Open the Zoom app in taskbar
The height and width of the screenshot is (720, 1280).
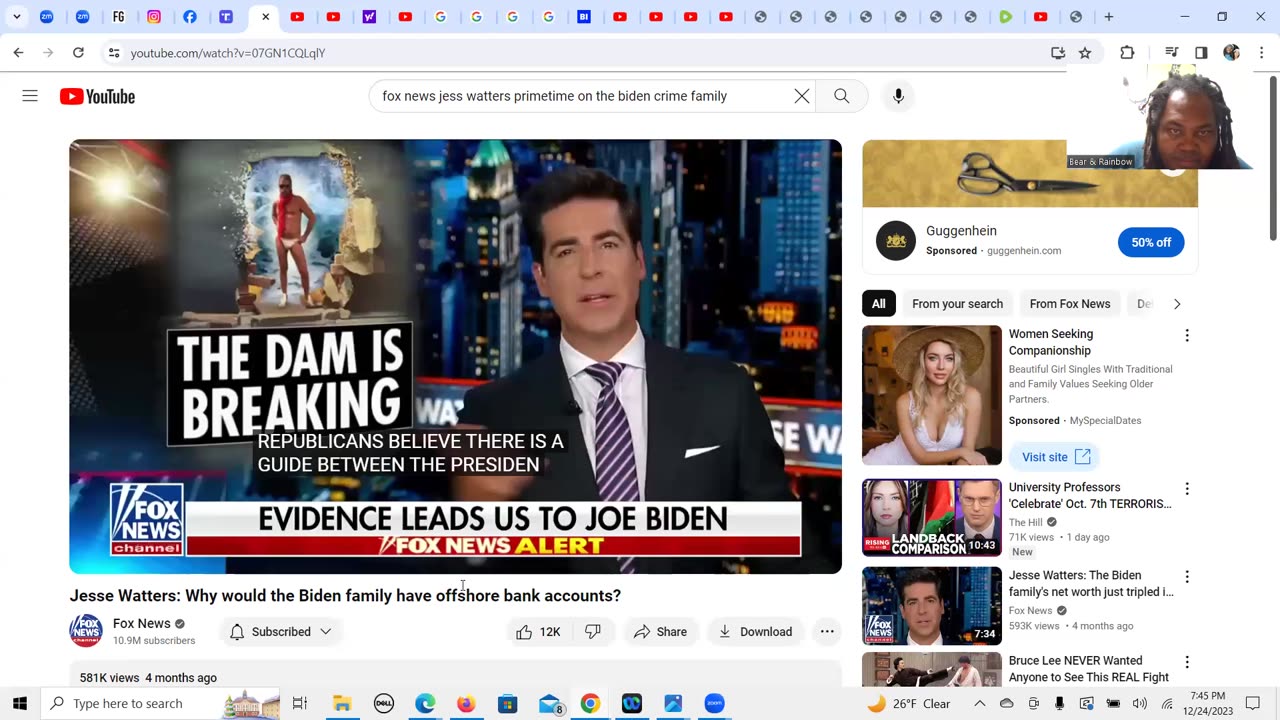click(714, 703)
